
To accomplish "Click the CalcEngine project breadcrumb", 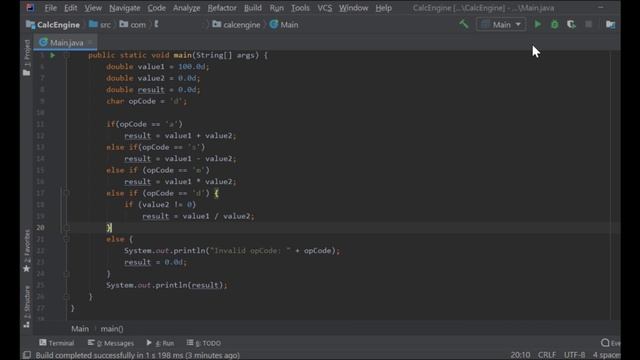I will point(53,24).
